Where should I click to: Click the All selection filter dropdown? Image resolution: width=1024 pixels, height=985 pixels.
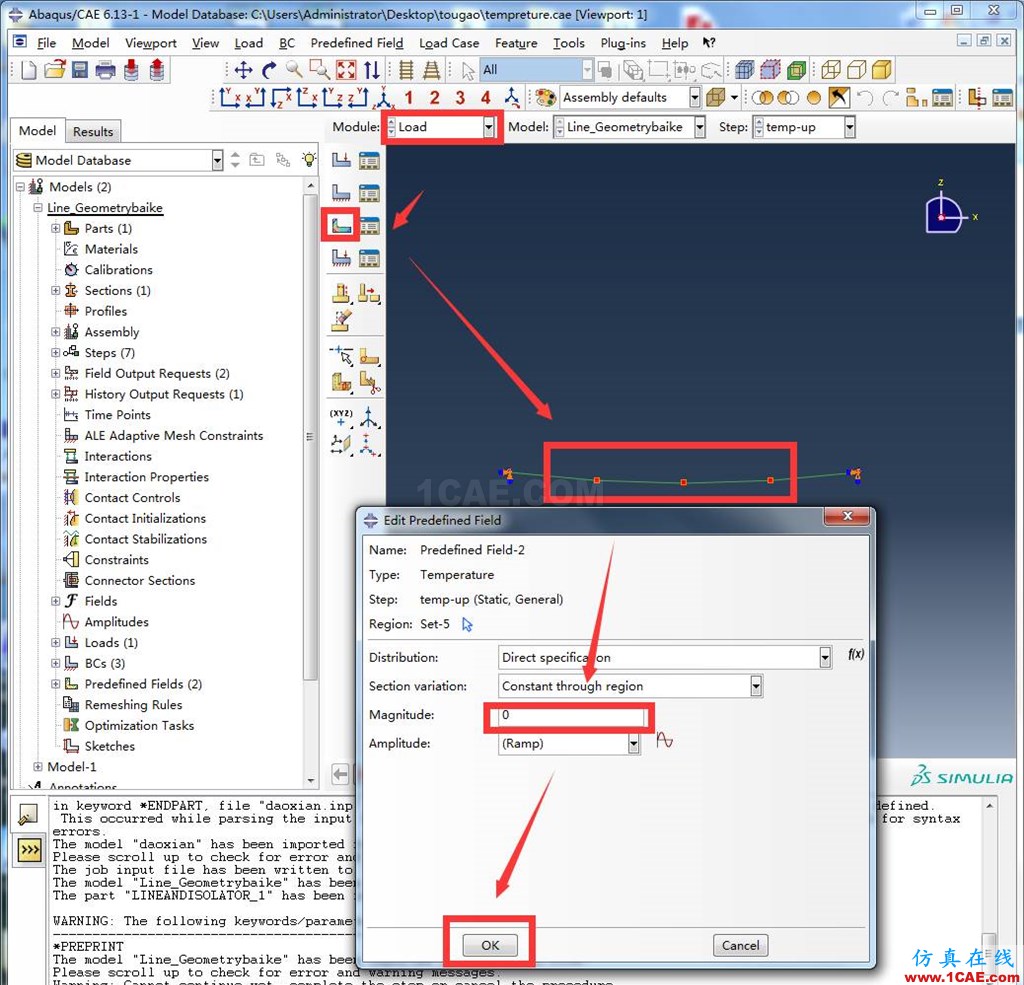tap(537, 69)
